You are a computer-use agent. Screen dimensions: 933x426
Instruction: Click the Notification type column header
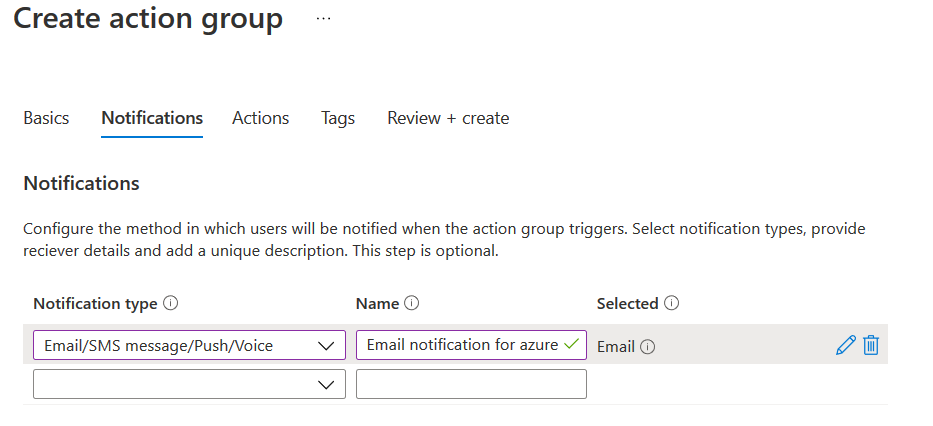(x=95, y=304)
